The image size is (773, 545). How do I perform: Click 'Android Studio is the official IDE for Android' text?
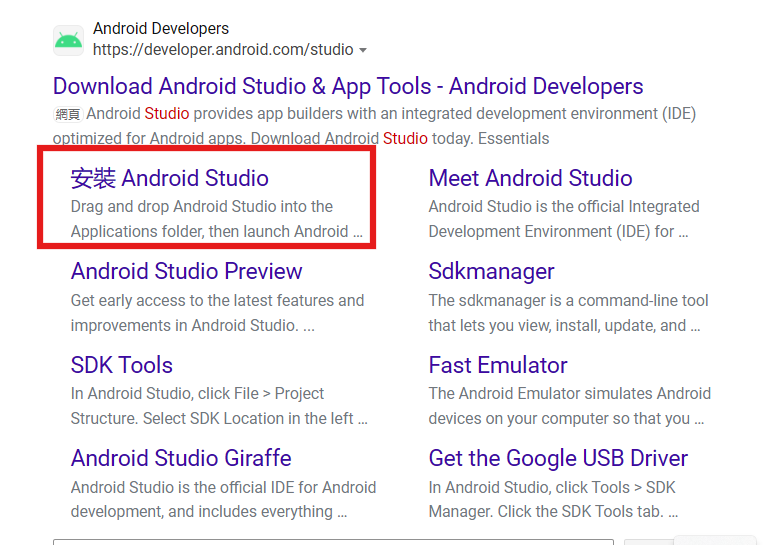223,487
